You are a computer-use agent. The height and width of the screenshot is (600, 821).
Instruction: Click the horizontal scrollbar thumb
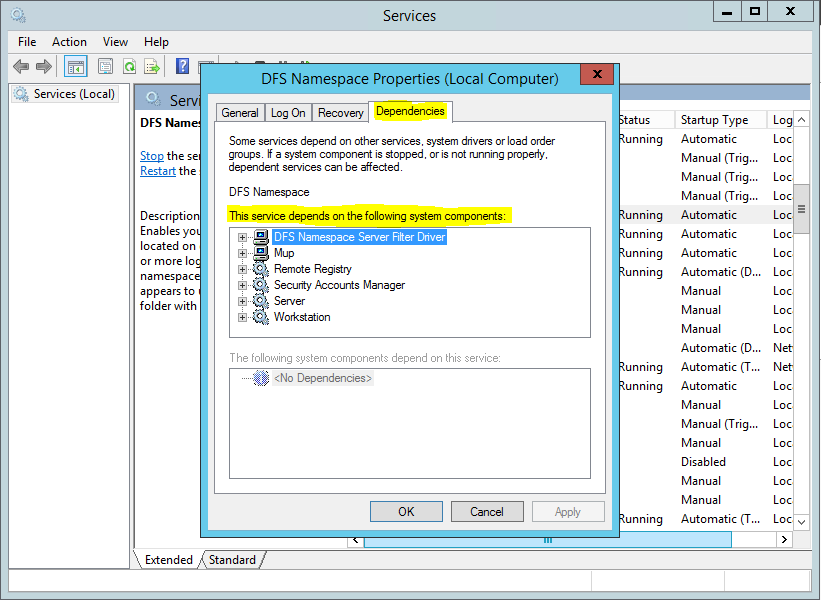548,540
